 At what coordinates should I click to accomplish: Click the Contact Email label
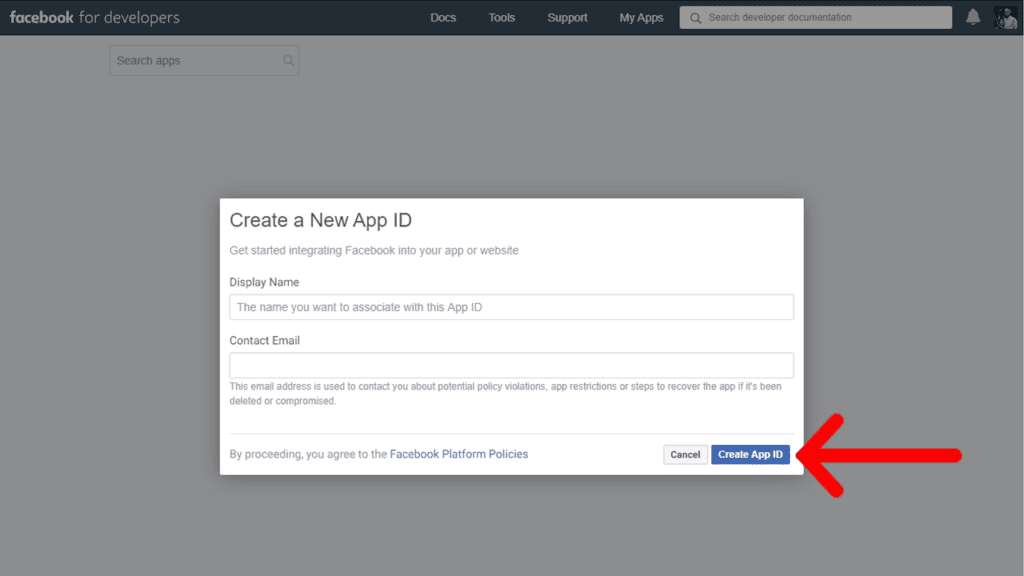click(x=264, y=340)
